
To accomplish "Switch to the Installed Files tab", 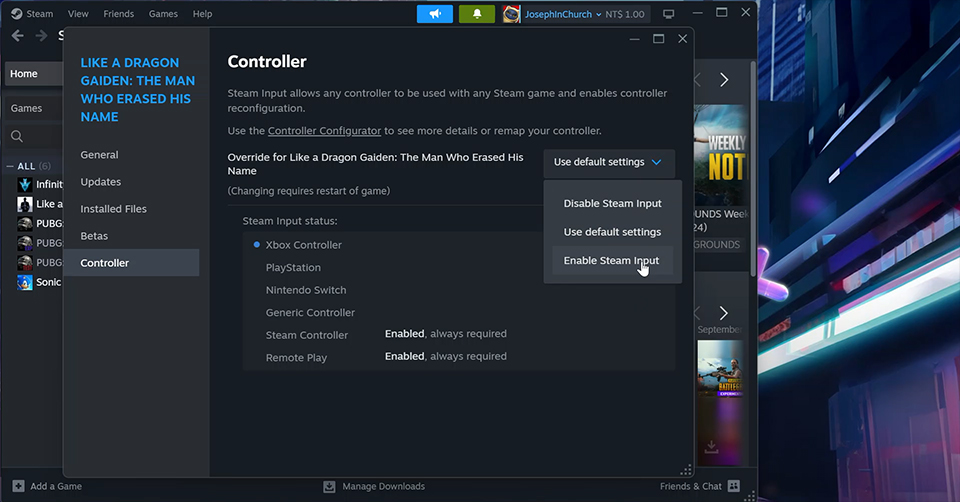I will 113,209.
